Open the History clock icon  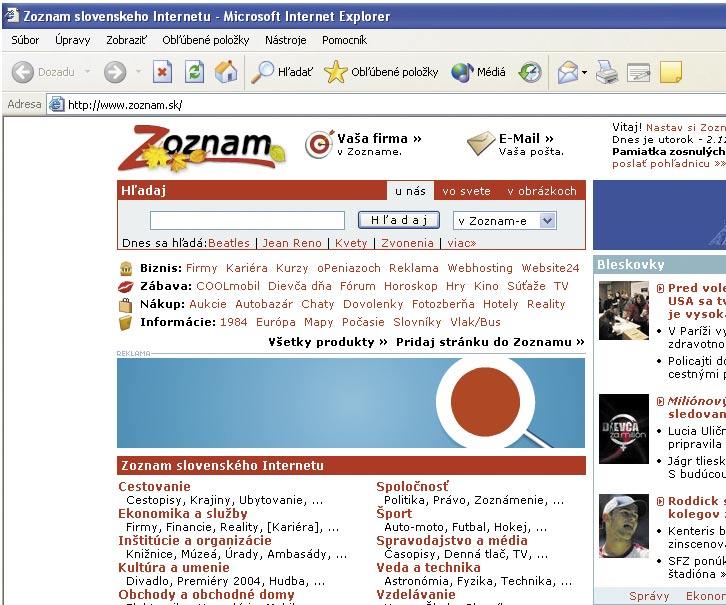pyautogui.click(x=530, y=72)
